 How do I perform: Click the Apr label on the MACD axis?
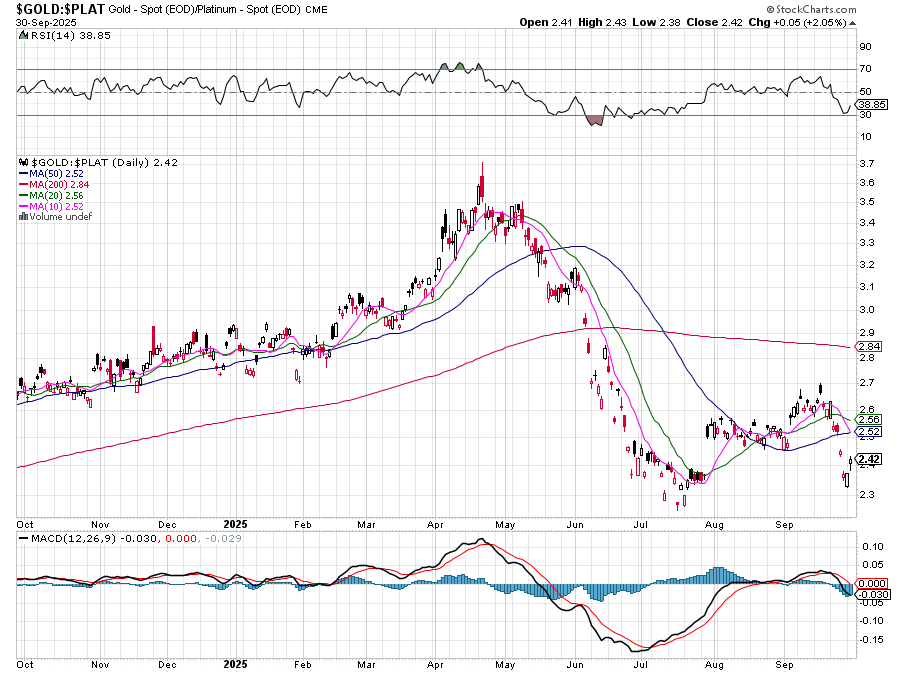point(435,664)
